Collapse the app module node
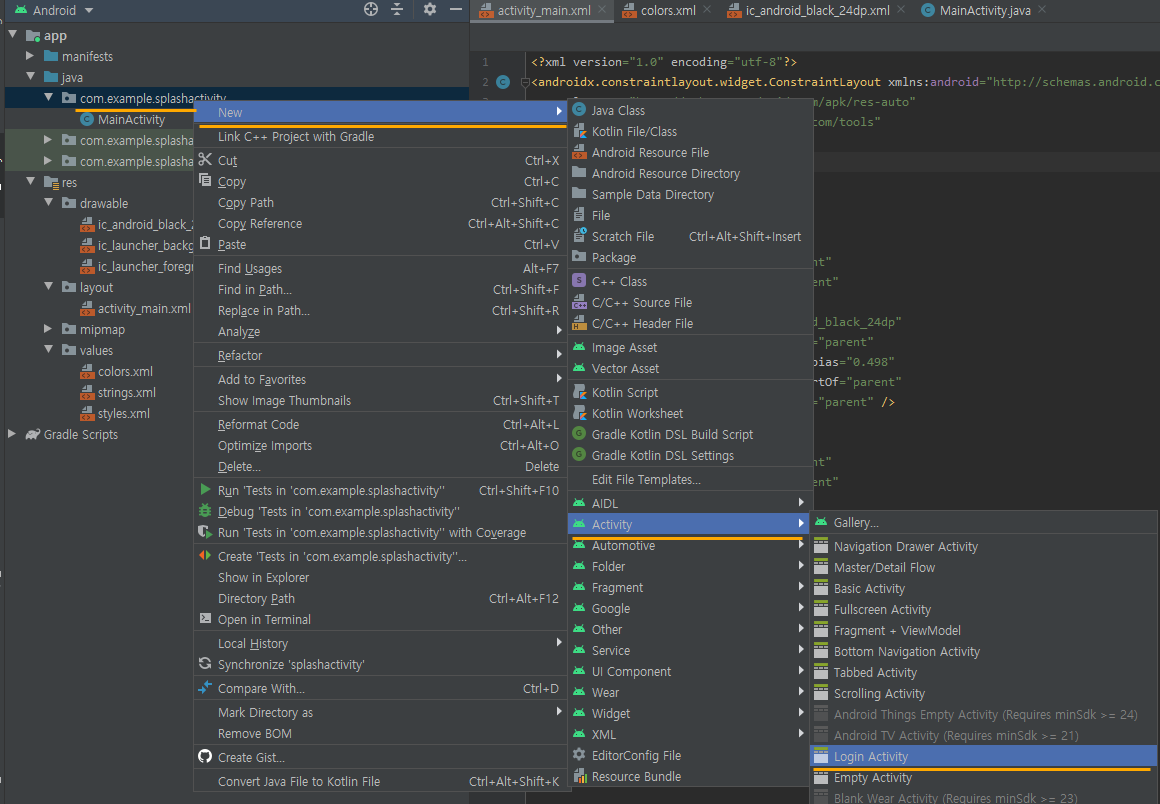 tap(13, 35)
